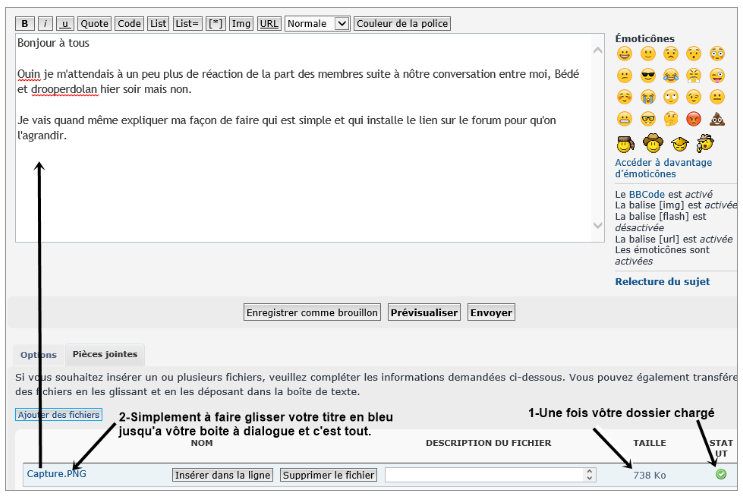Apply italic with the i button
This screenshot has height=497, width=743.
pyautogui.click(x=45, y=24)
